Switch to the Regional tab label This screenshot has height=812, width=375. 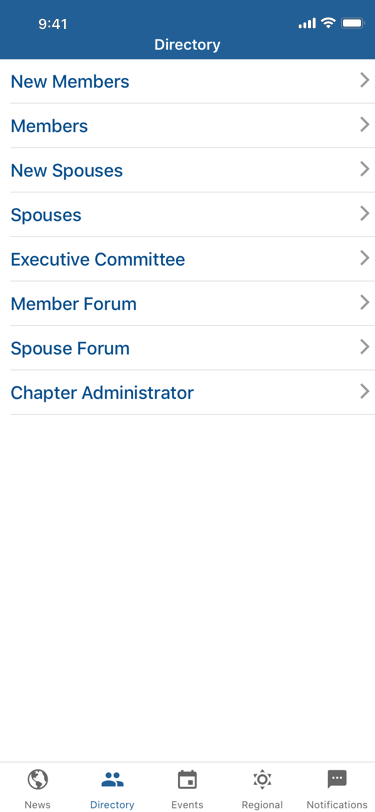pos(262,805)
